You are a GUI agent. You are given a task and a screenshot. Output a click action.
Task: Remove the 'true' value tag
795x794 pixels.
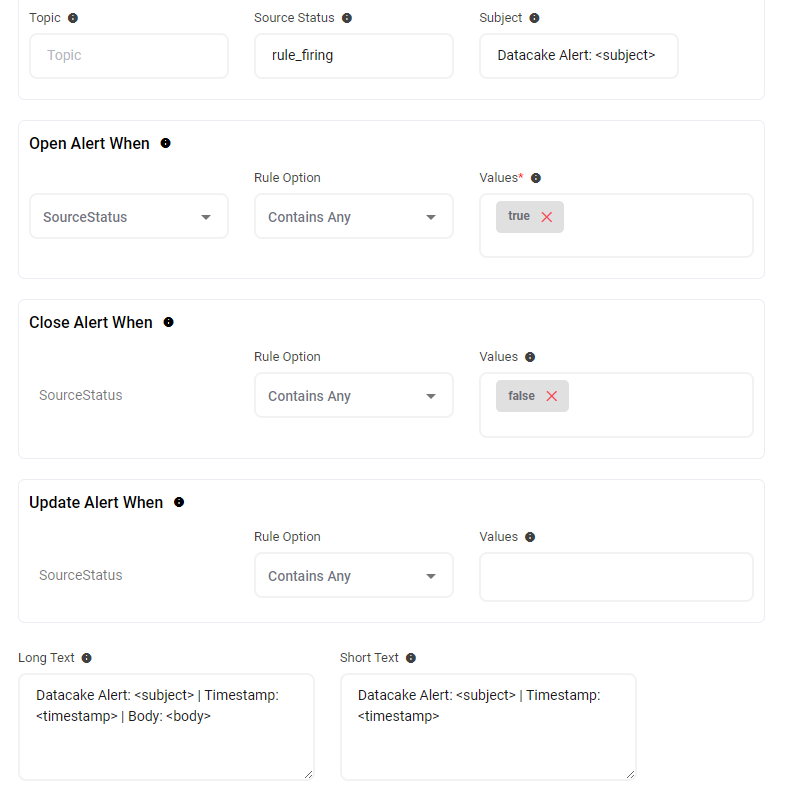[x=547, y=217]
